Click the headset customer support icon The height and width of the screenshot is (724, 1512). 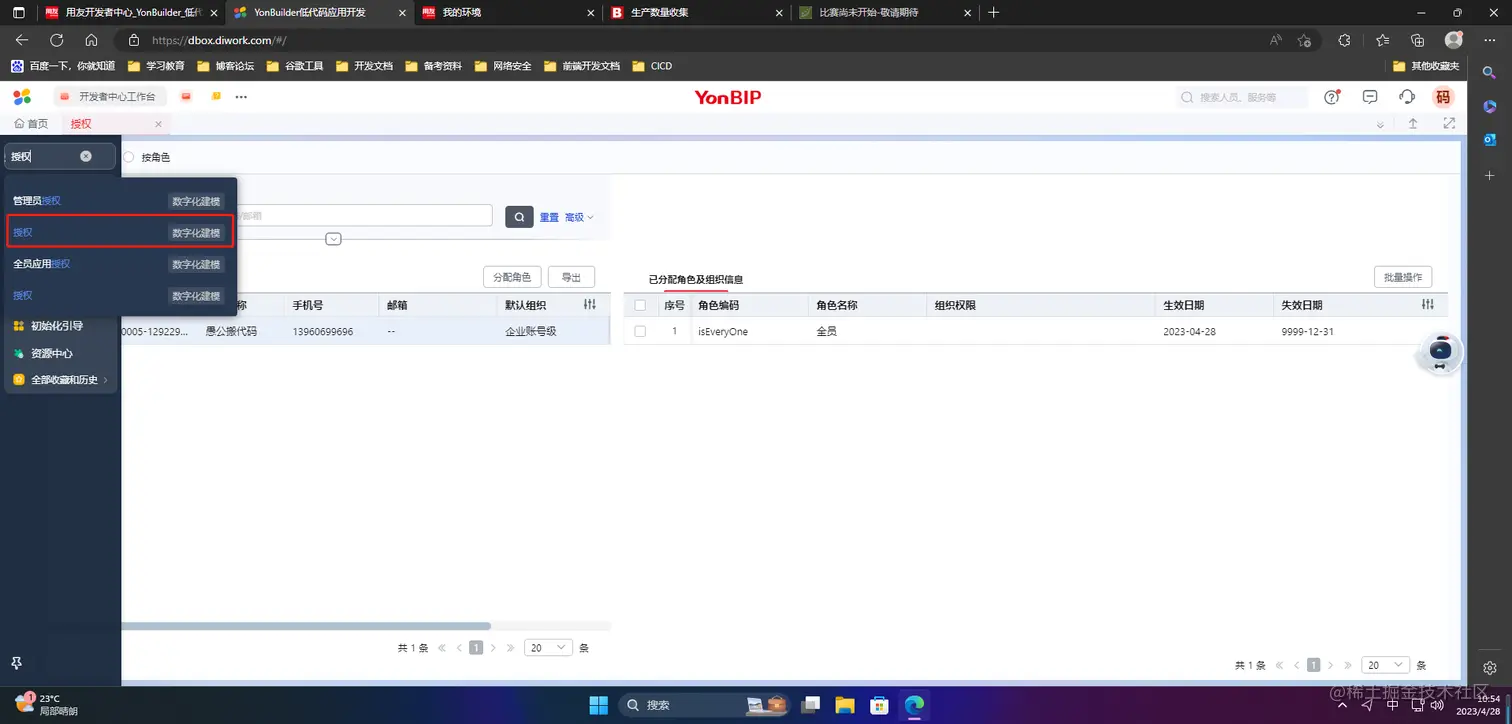(x=1406, y=96)
